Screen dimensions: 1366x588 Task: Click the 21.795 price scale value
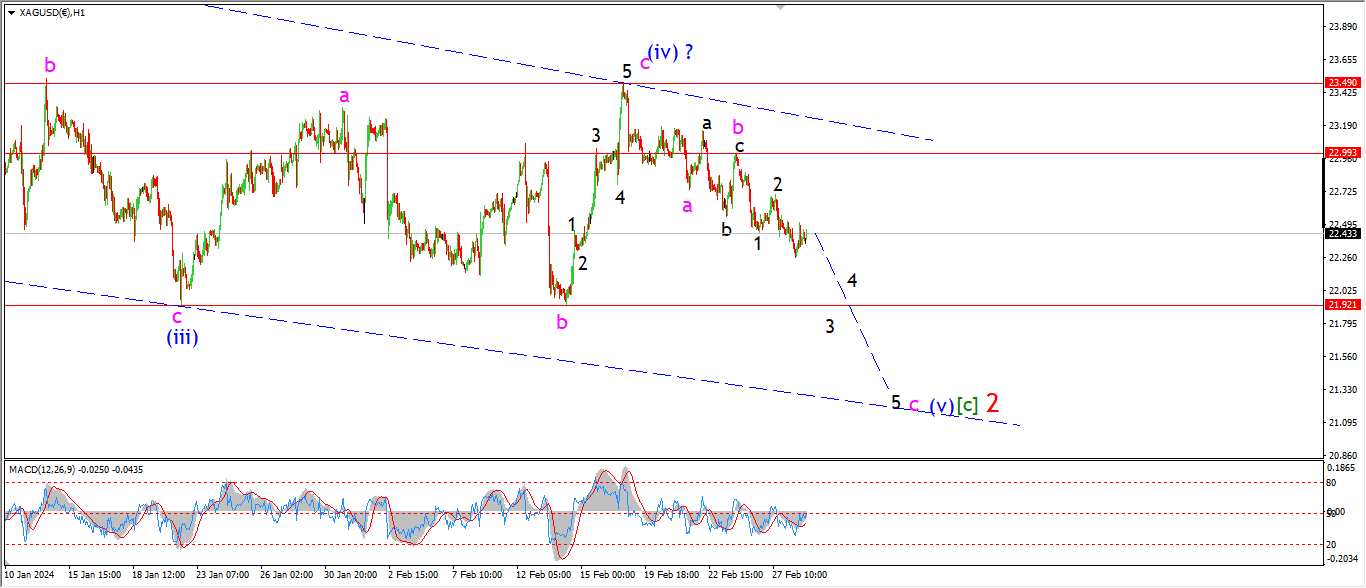(x=1341, y=324)
